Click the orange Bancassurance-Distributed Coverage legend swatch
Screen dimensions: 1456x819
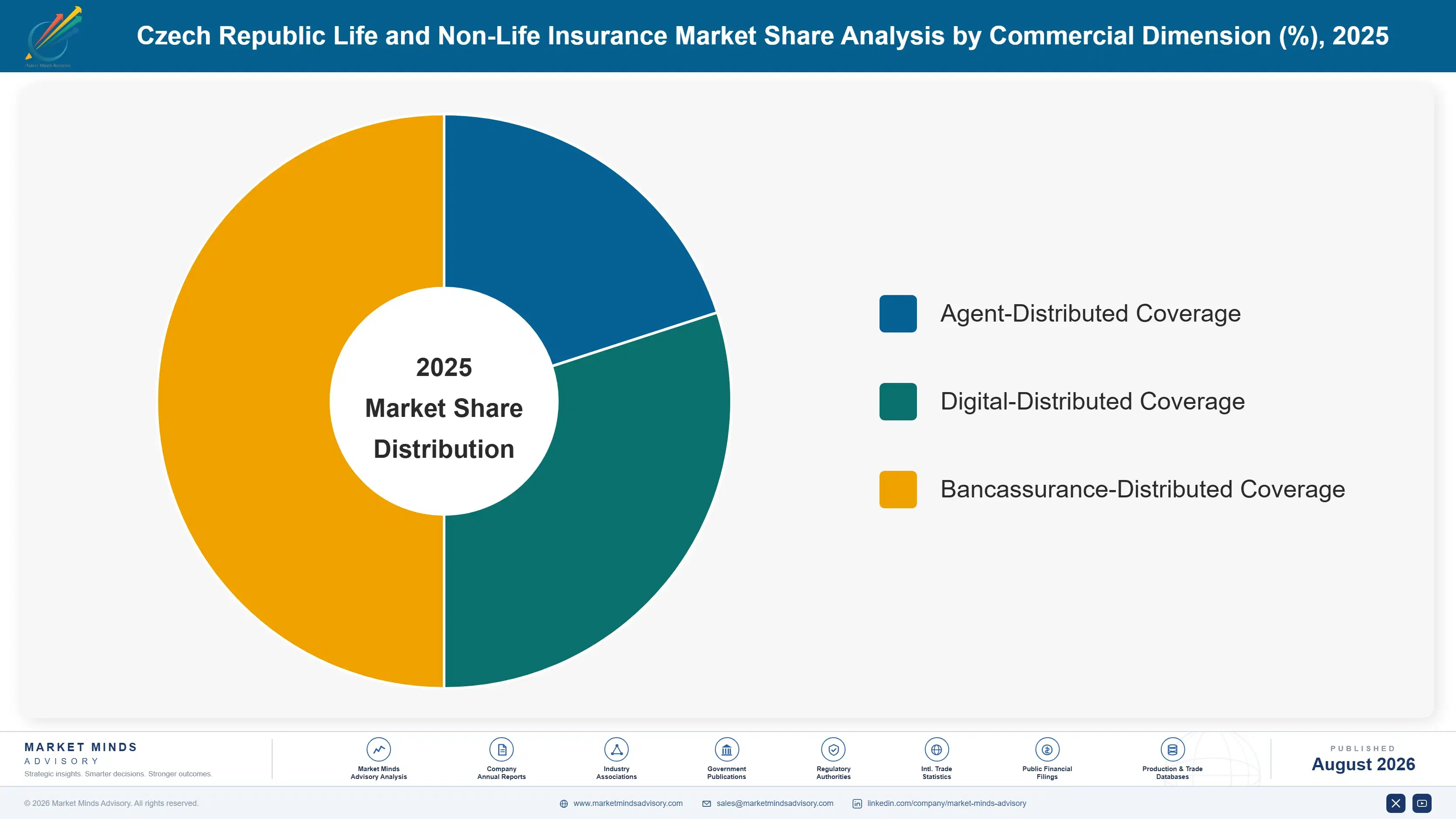[898, 489]
